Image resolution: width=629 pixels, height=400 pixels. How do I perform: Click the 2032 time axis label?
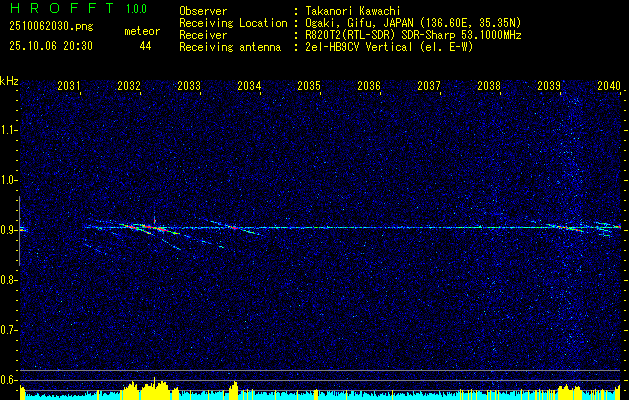129,86
